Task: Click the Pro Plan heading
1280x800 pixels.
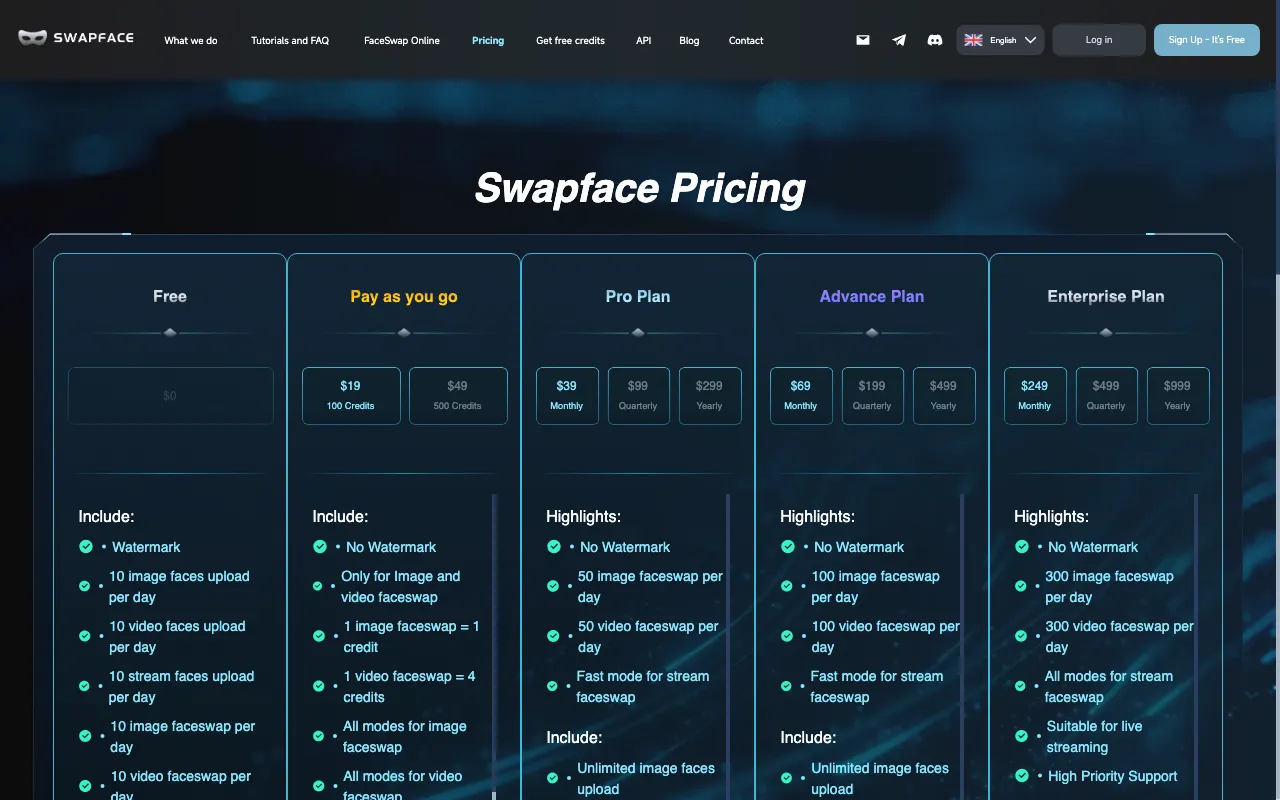Action: [638, 296]
